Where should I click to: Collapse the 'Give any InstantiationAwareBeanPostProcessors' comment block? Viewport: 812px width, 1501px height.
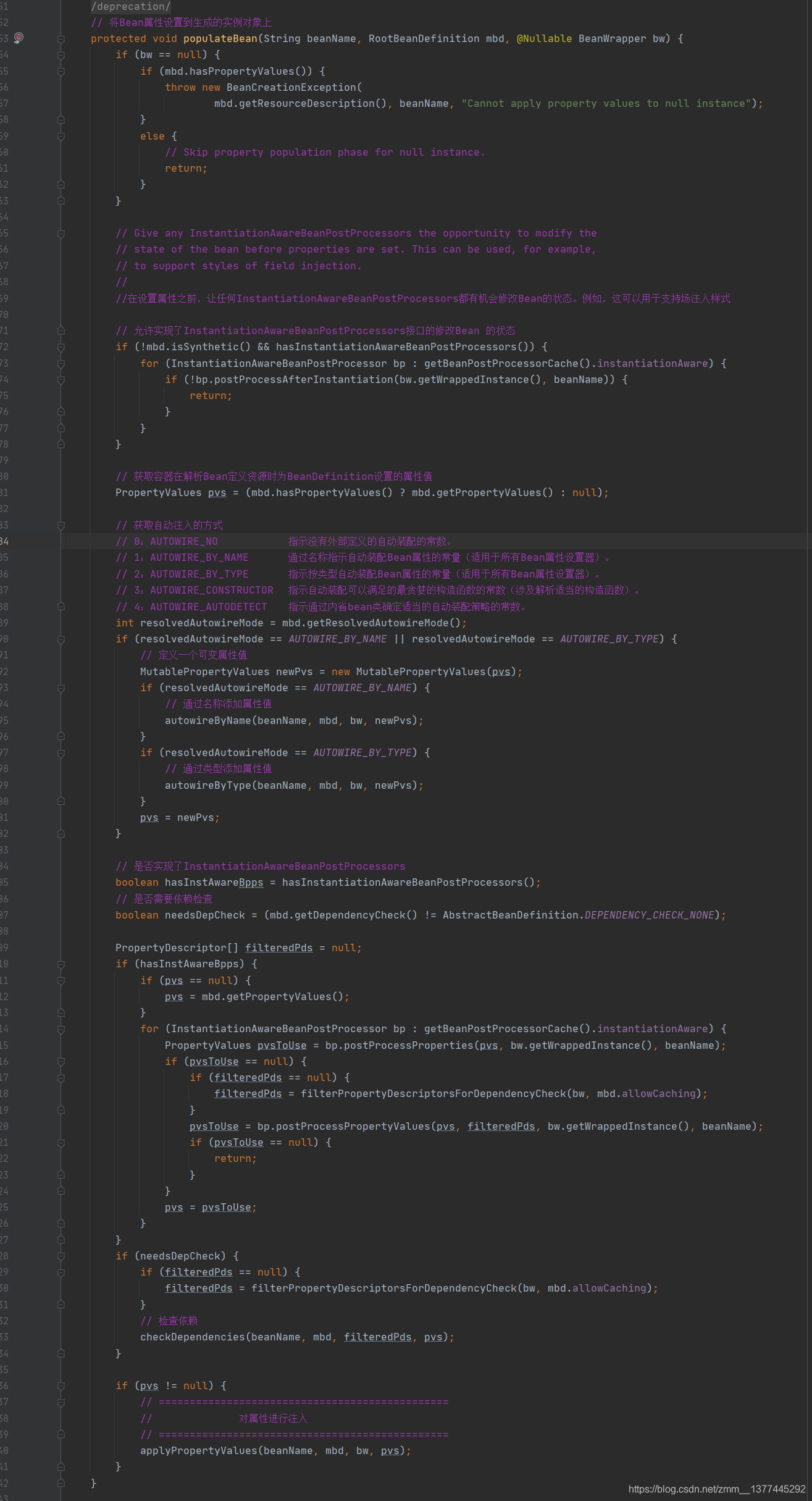tap(61, 233)
